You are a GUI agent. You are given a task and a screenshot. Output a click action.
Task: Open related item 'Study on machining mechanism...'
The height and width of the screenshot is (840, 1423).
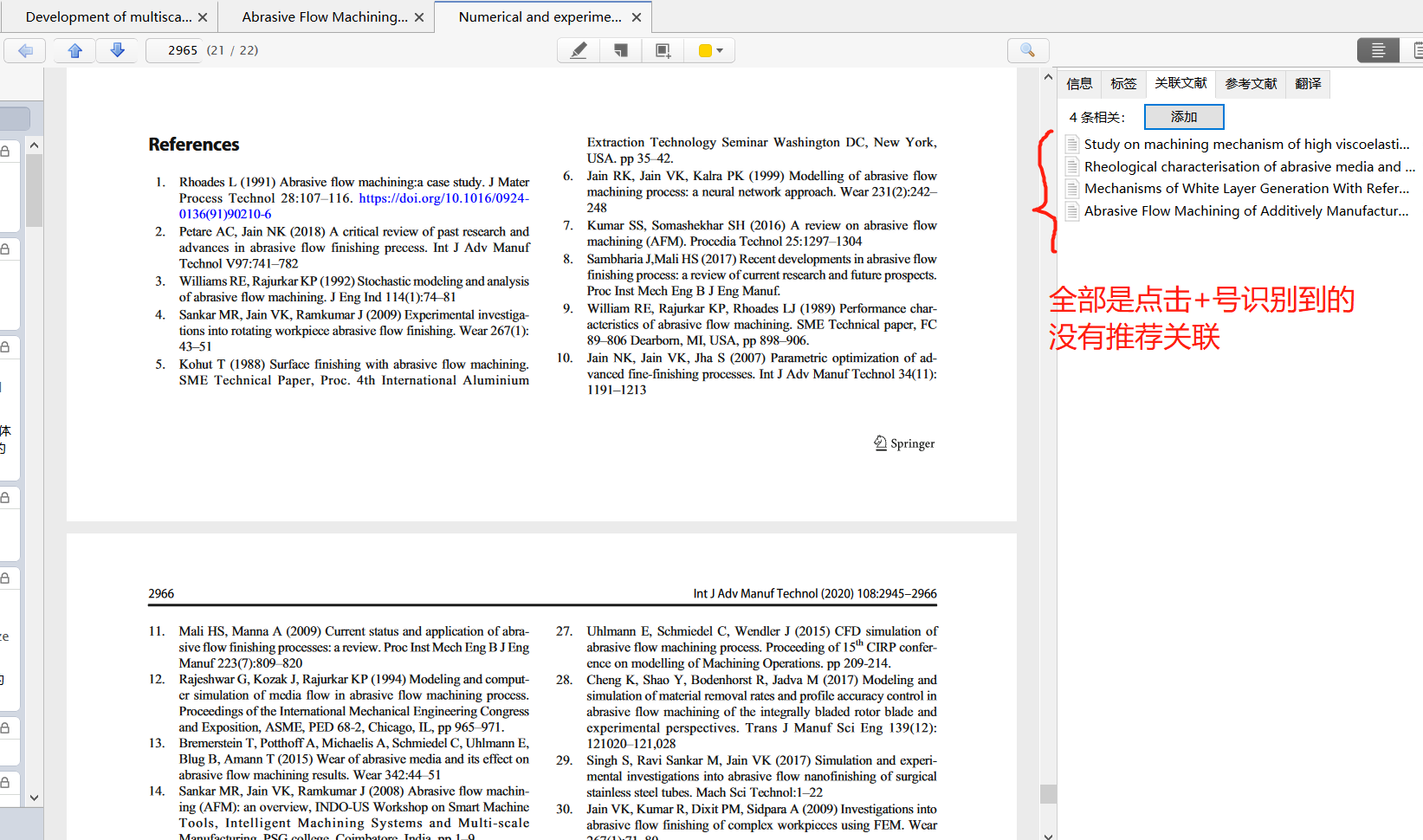coord(1246,144)
